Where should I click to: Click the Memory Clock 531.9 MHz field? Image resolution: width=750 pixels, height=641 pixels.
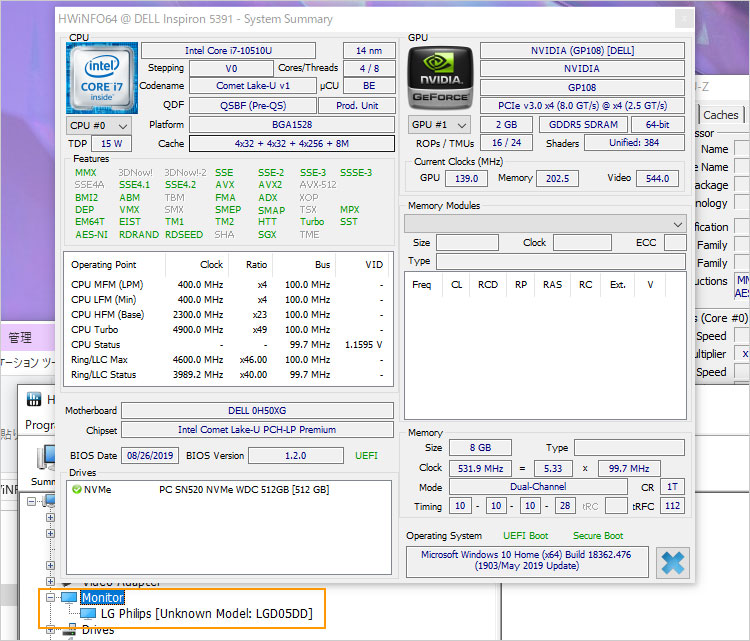pyautogui.click(x=480, y=468)
